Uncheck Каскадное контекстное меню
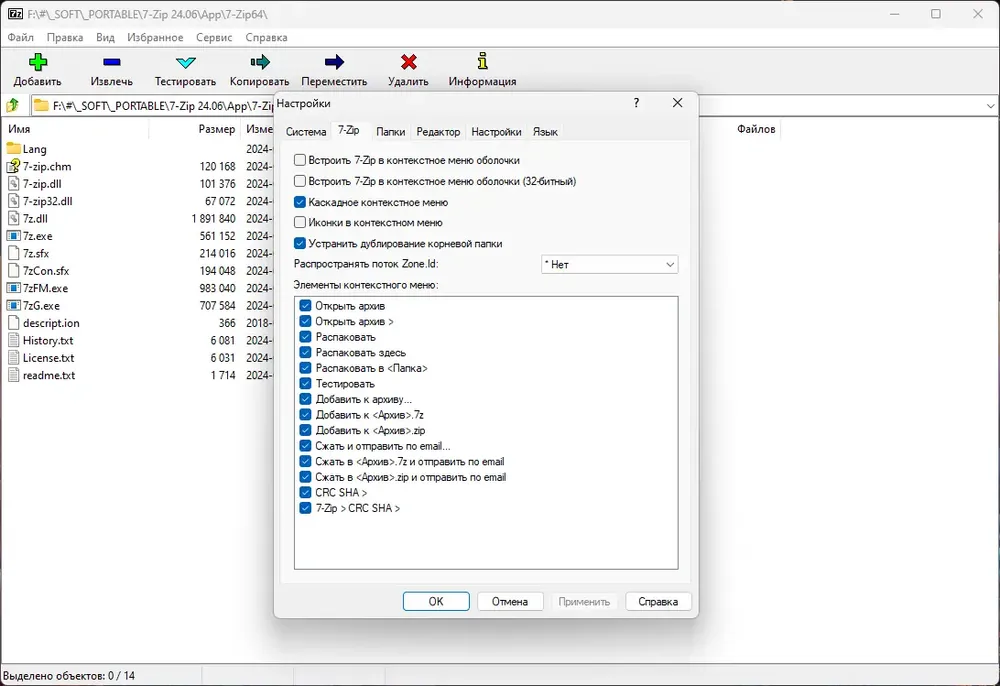The width and height of the screenshot is (1000, 686). tap(300, 202)
